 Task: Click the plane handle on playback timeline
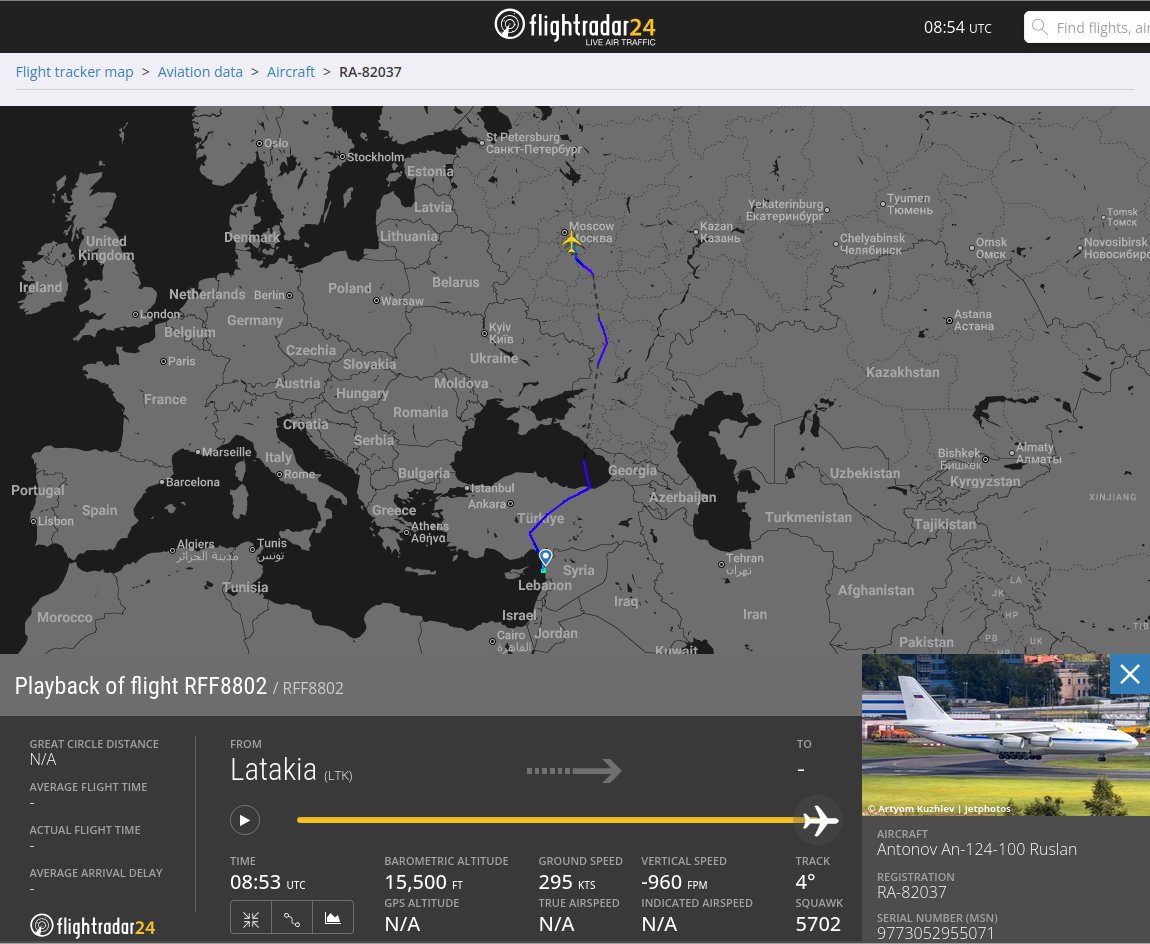point(819,820)
